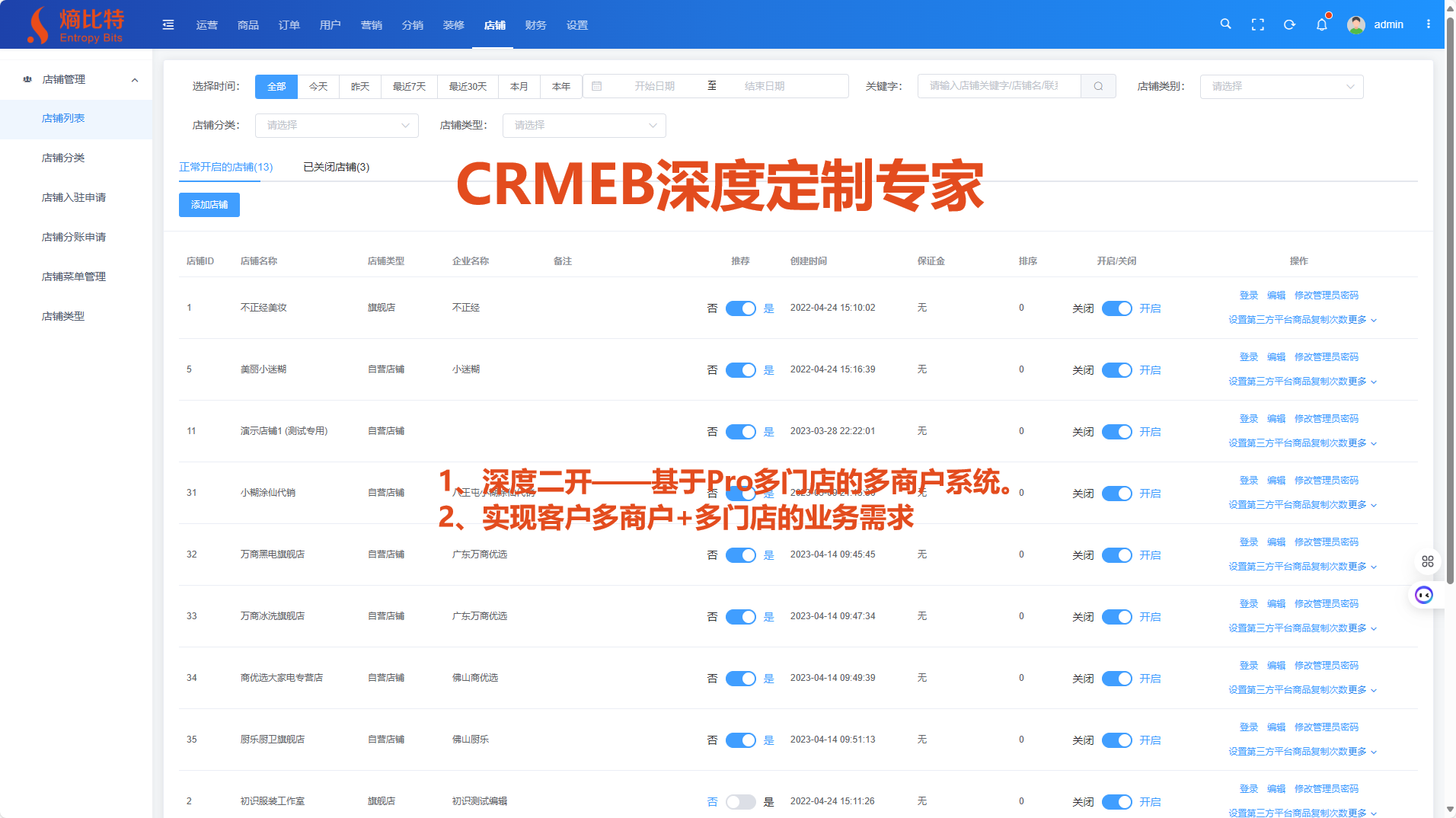Open the 店铺类别 dropdown
This screenshot has height=818, width=1456.
point(1282,86)
